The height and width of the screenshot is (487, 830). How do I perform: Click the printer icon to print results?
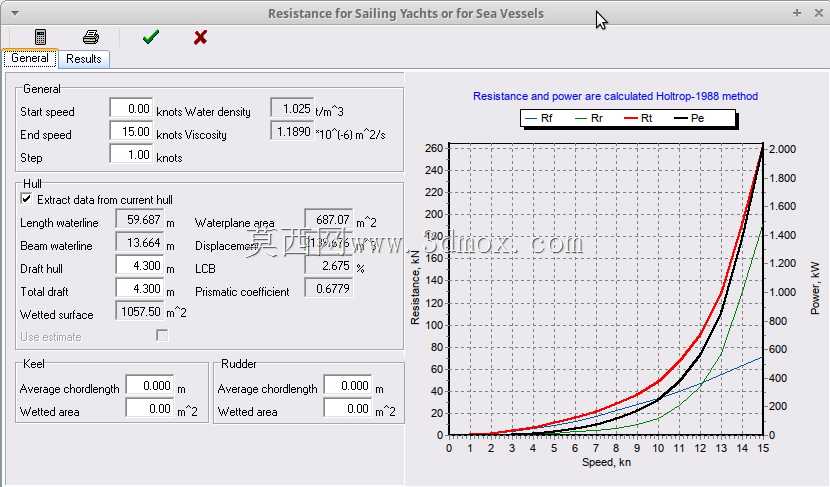tap(91, 37)
